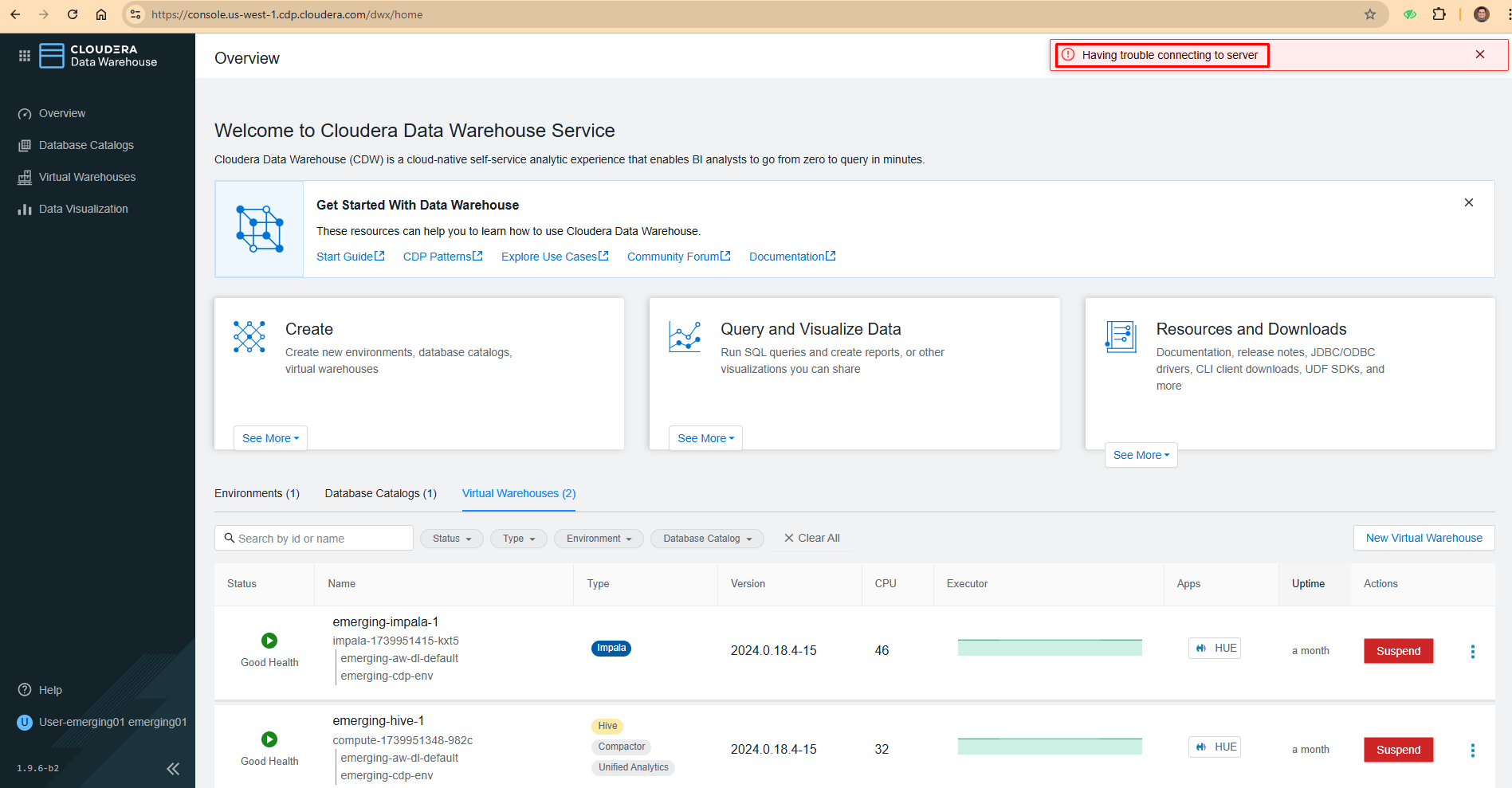Open Overview in the sidebar
This screenshot has height=788, width=1512.
pyautogui.click(x=62, y=113)
